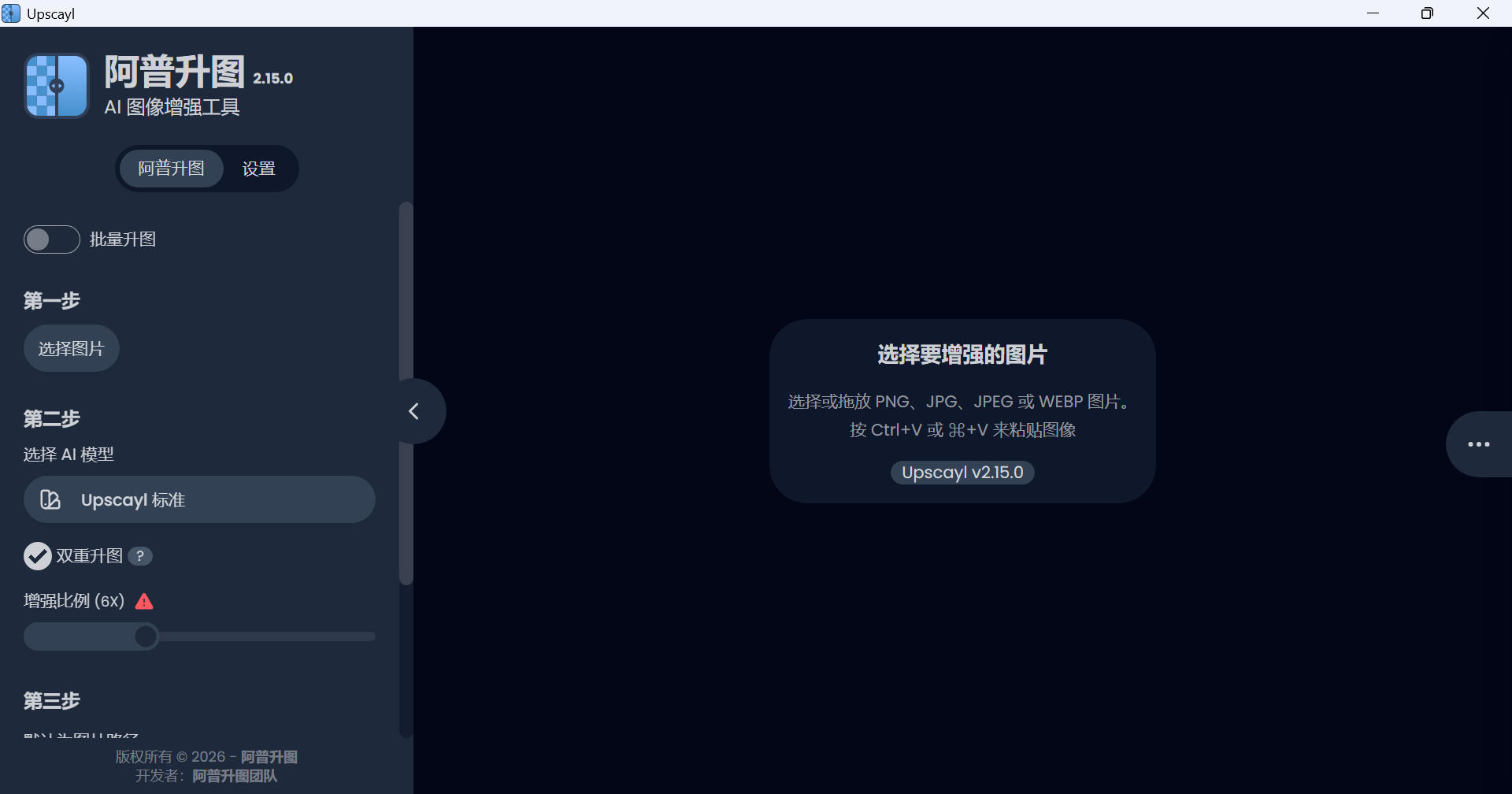Click the 选择图片 button
The height and width of the screenshot is (794, 1512).
(x=72, y=348)
